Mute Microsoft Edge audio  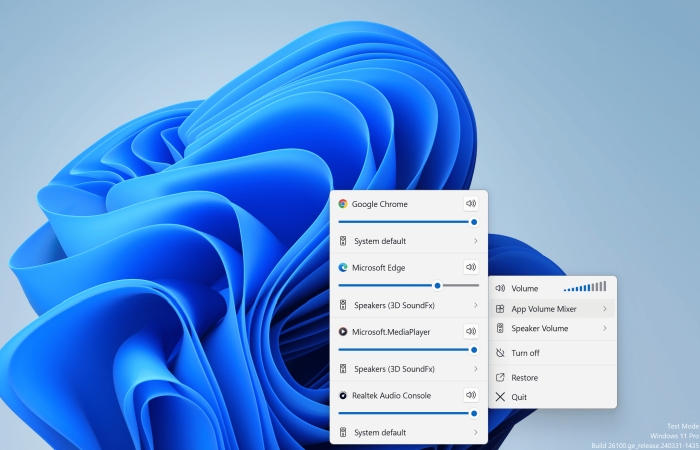[471, 267]
